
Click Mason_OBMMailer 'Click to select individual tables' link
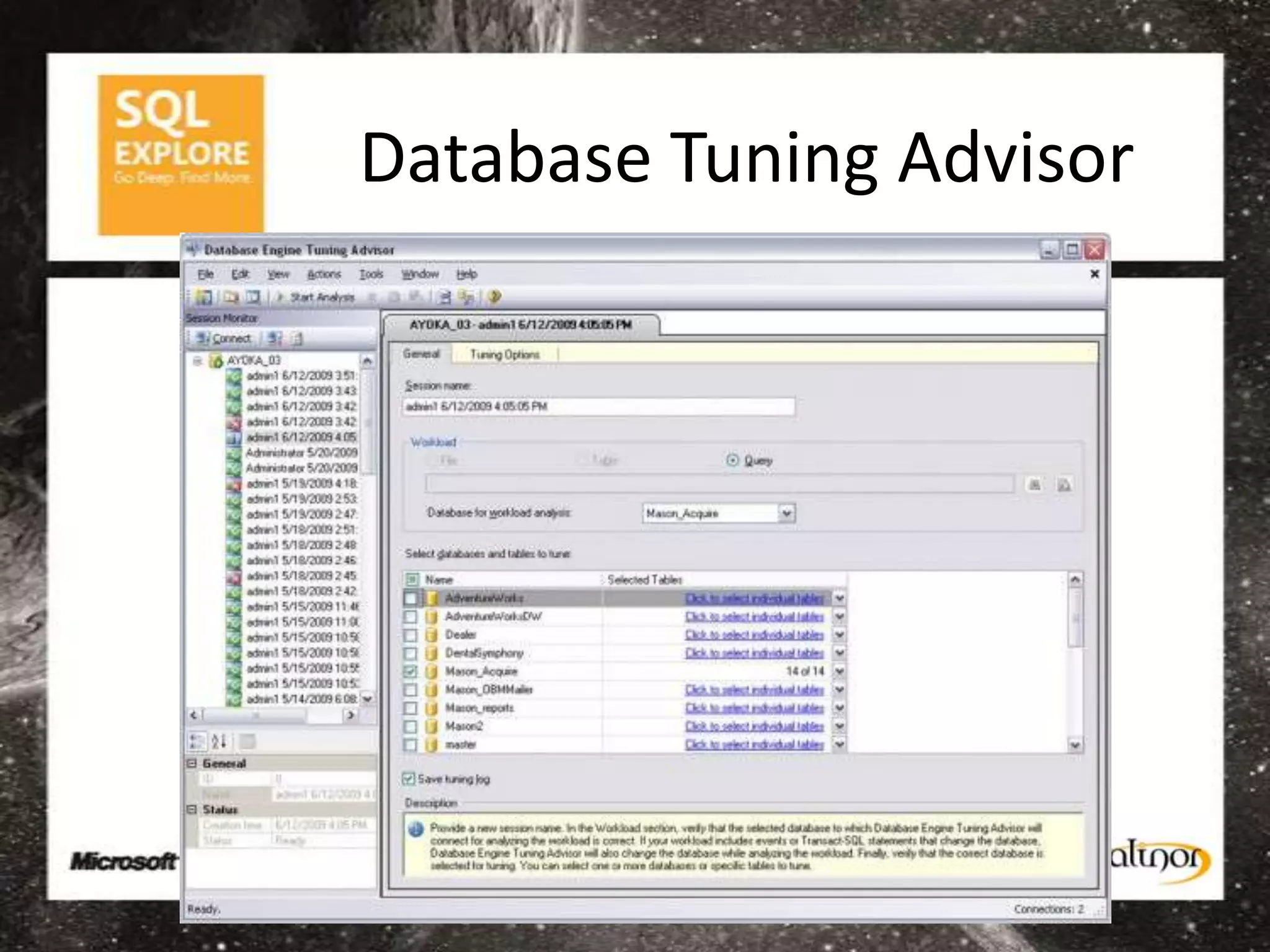coord(755,690)
